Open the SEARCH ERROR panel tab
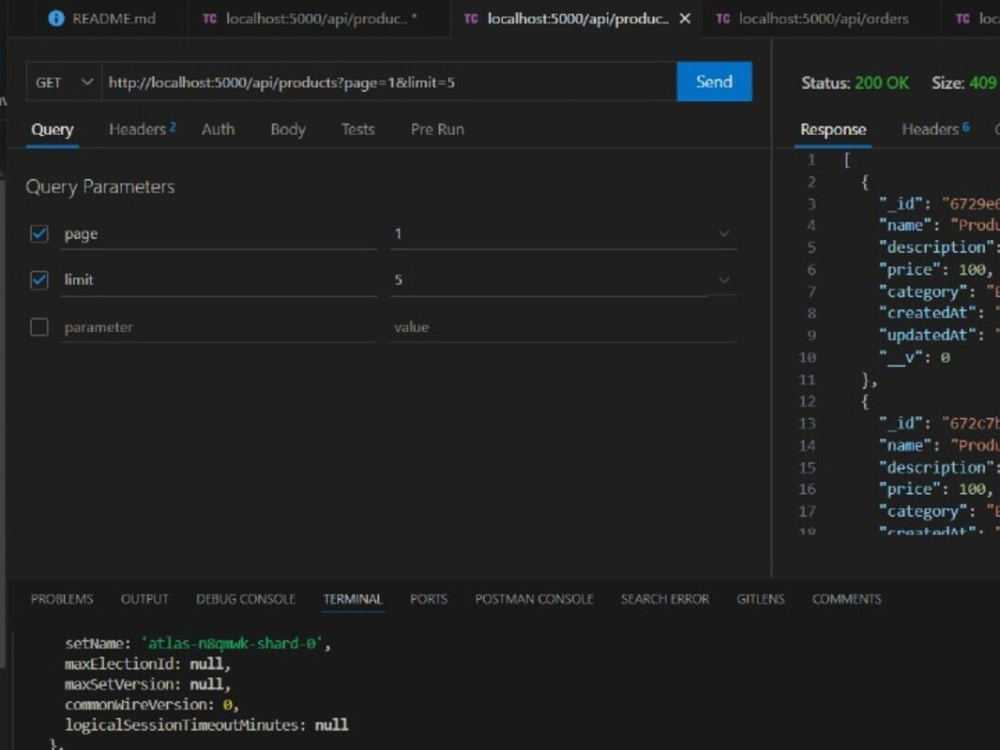 (x=665, y=599)
